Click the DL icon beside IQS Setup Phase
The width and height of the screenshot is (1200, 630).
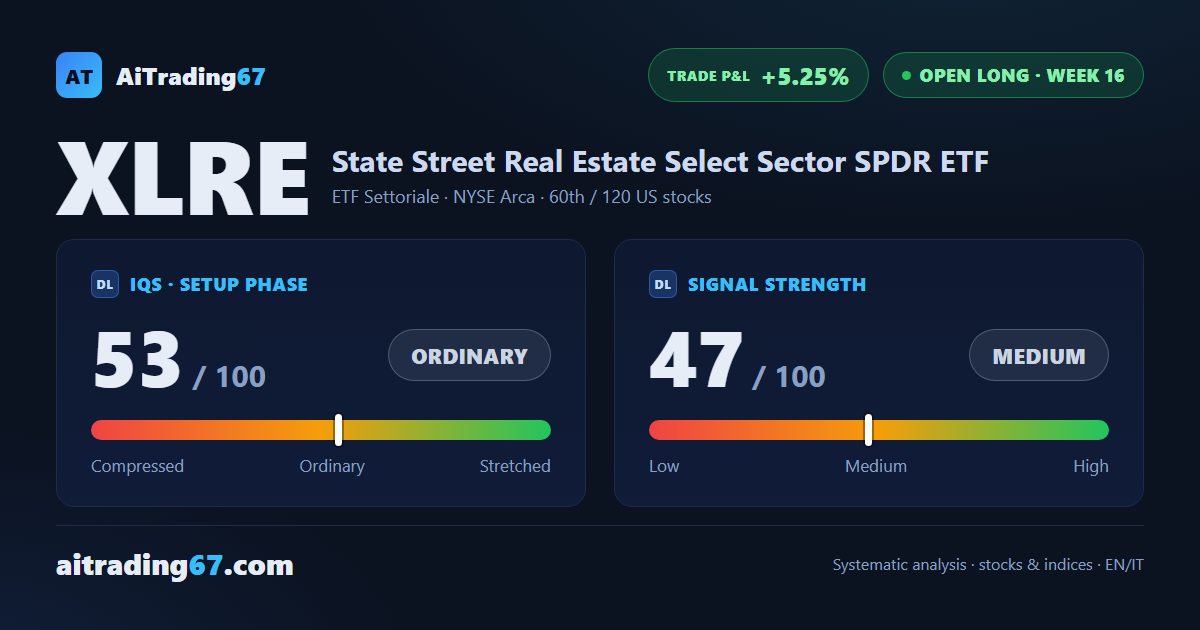[105, 284]
